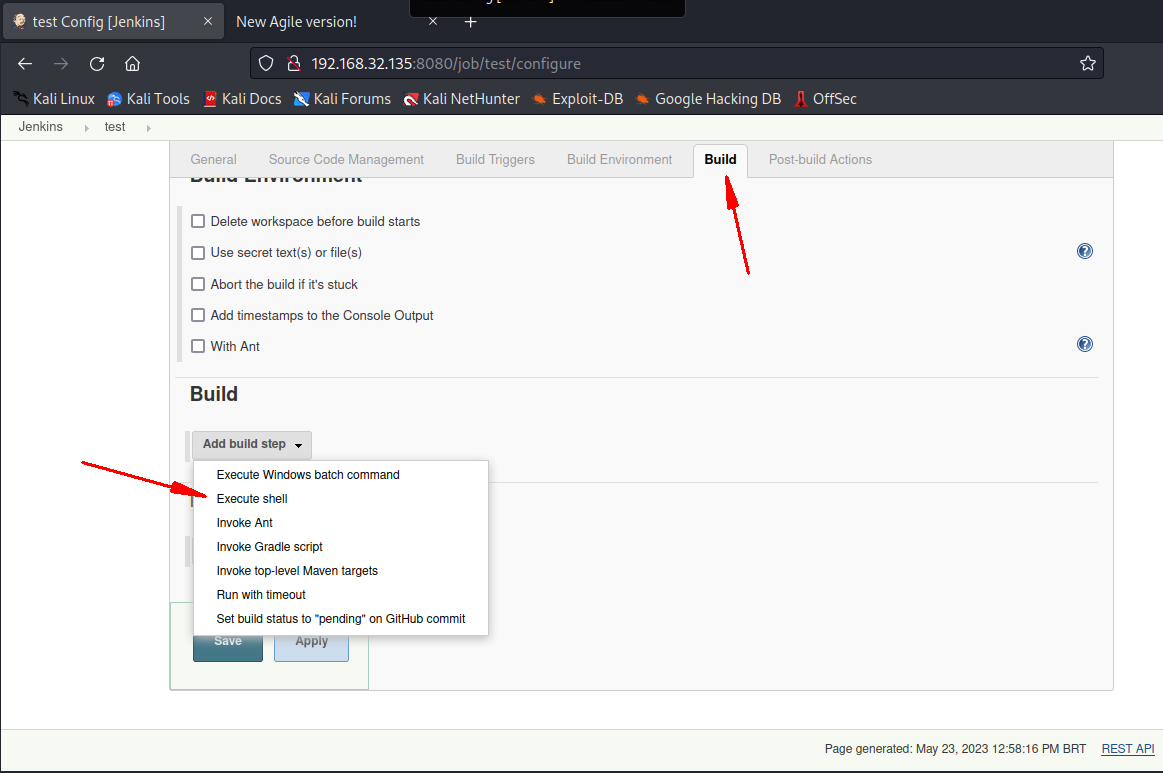The width and height of the screenshot is (1163, 773).
Task: Tick Abort the build if it's stuck
Action: point(198,284)
